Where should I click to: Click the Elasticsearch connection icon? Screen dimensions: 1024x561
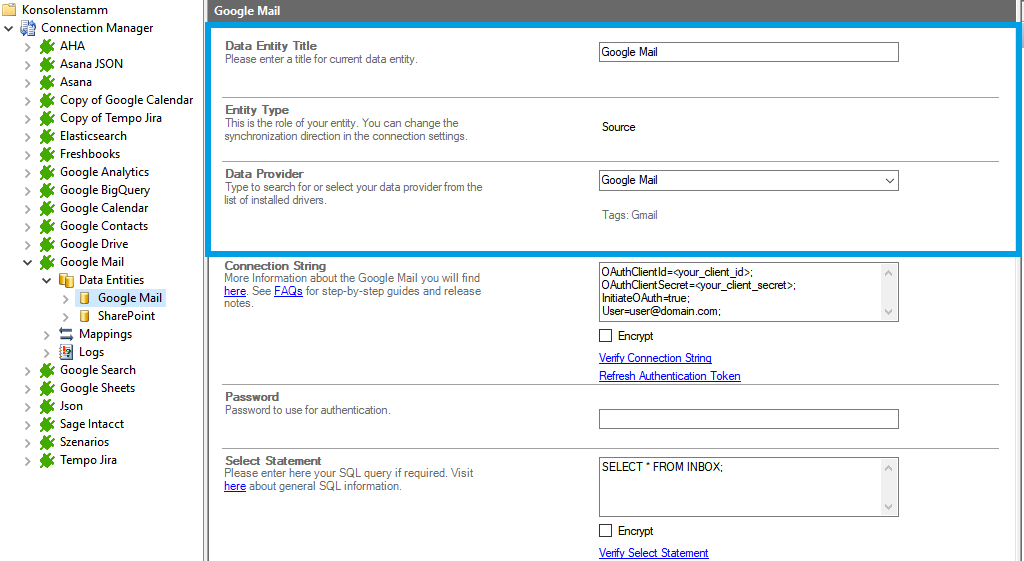point(46,136)
